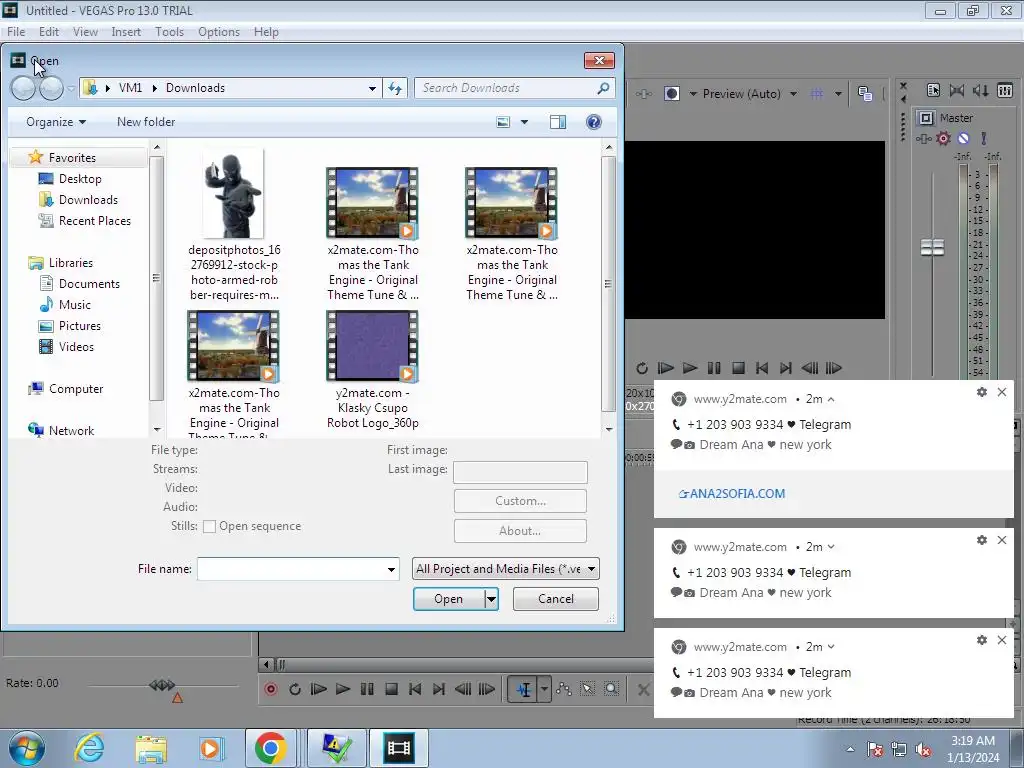The image size is (1024, 768).
Task: Click the ANA2SOFIA.COM notification link
Action: coord(731,494)
